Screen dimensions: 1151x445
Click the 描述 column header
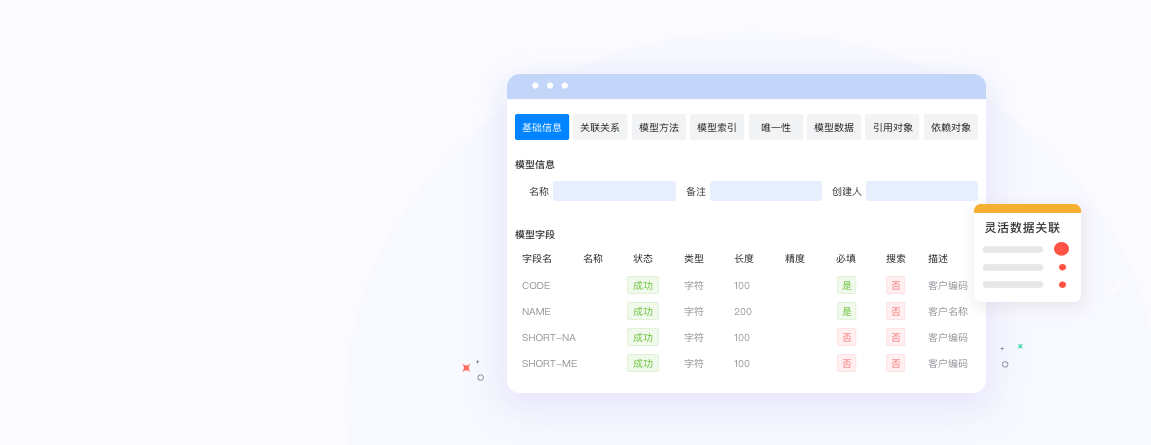point(938,258)
